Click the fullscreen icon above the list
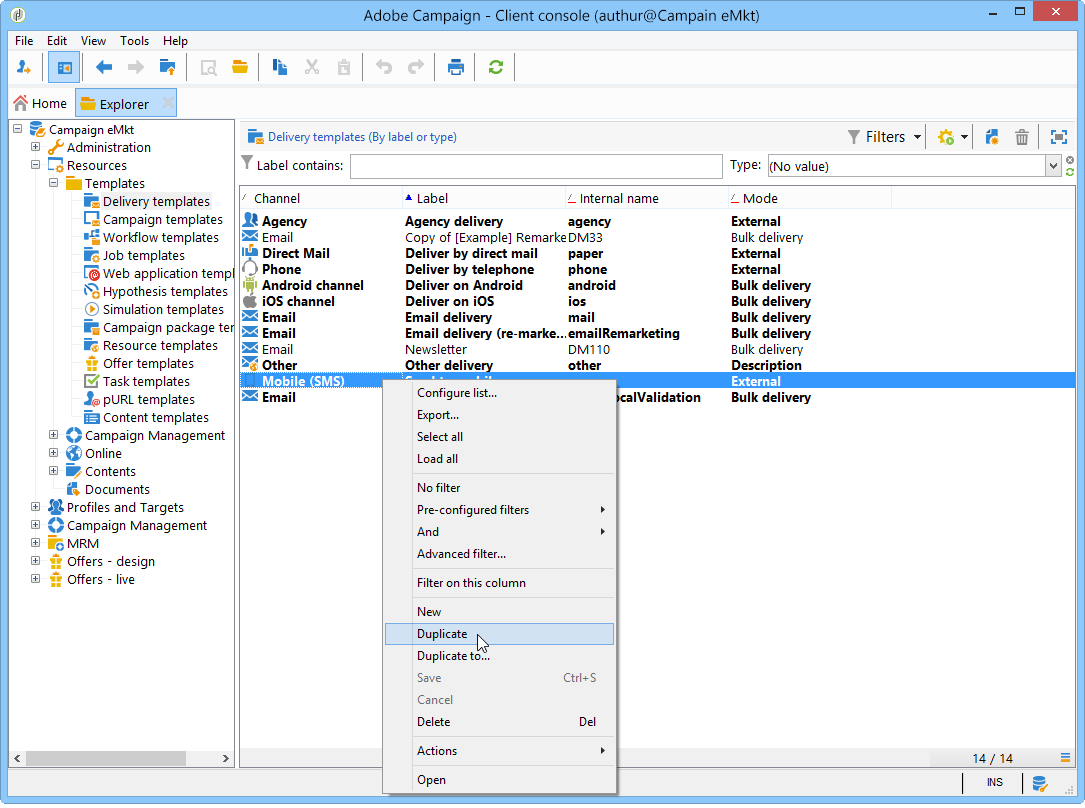This screenshot has width=1085, height=808. point(1058,137)
